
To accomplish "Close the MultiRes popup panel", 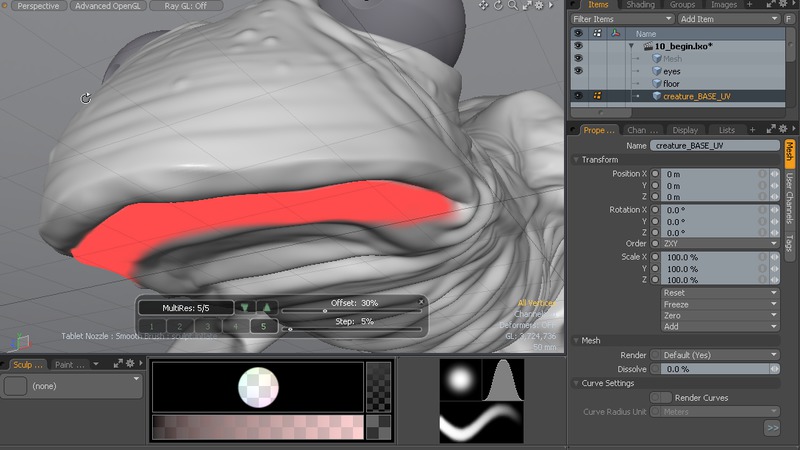I will [421, 301].
